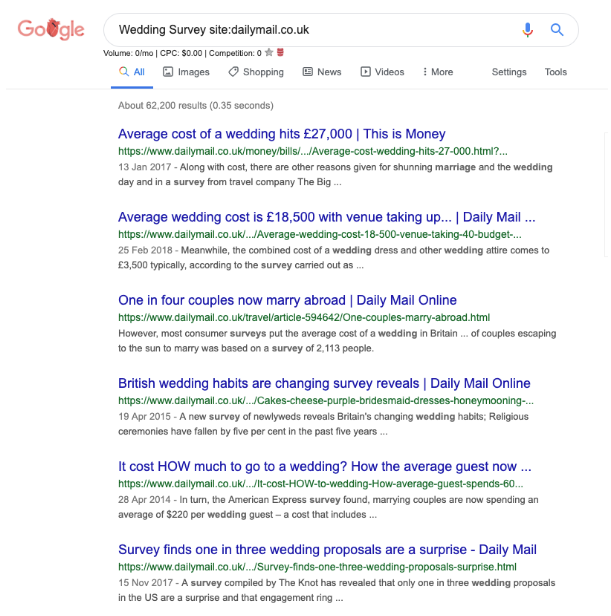Open 'One in four couples now marry abroad'

(x=287, y=300)
